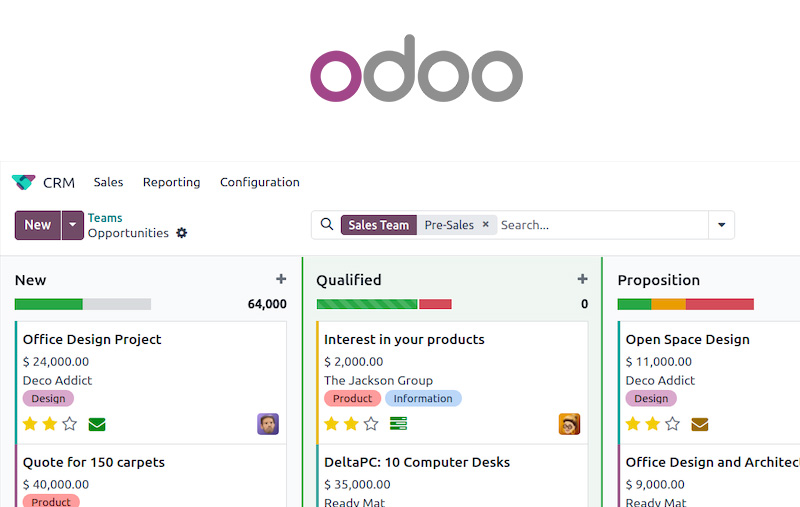Add a quick card in Qualified column

[x=583, y=279]
